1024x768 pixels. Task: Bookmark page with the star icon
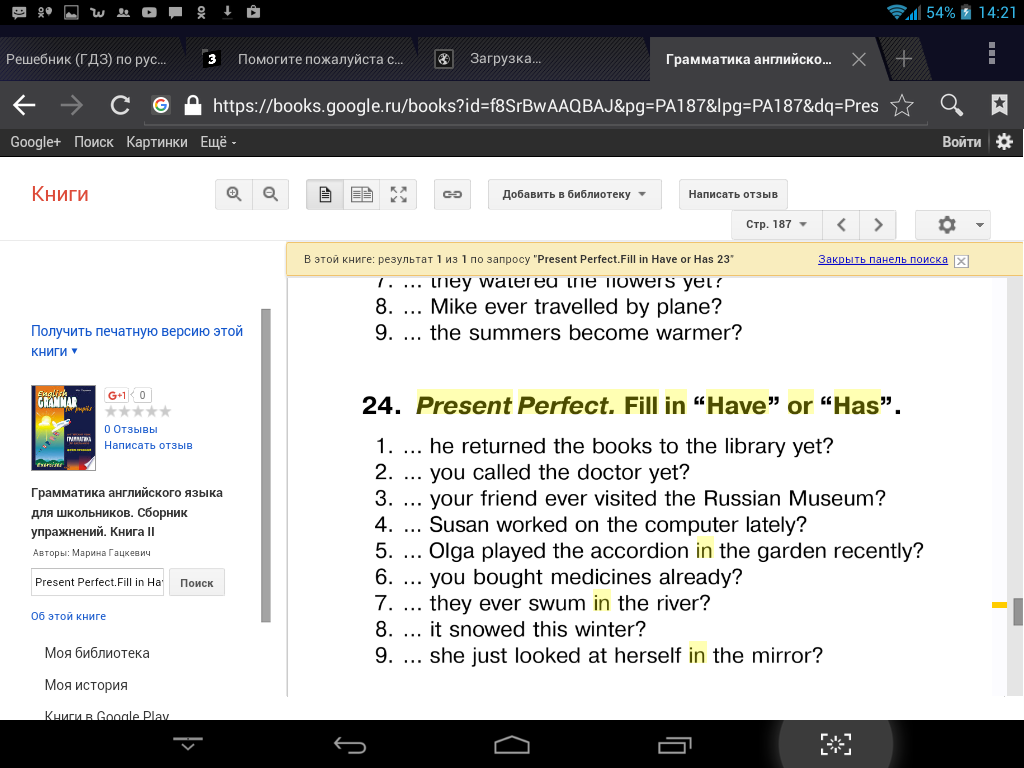tap(902, 106)
